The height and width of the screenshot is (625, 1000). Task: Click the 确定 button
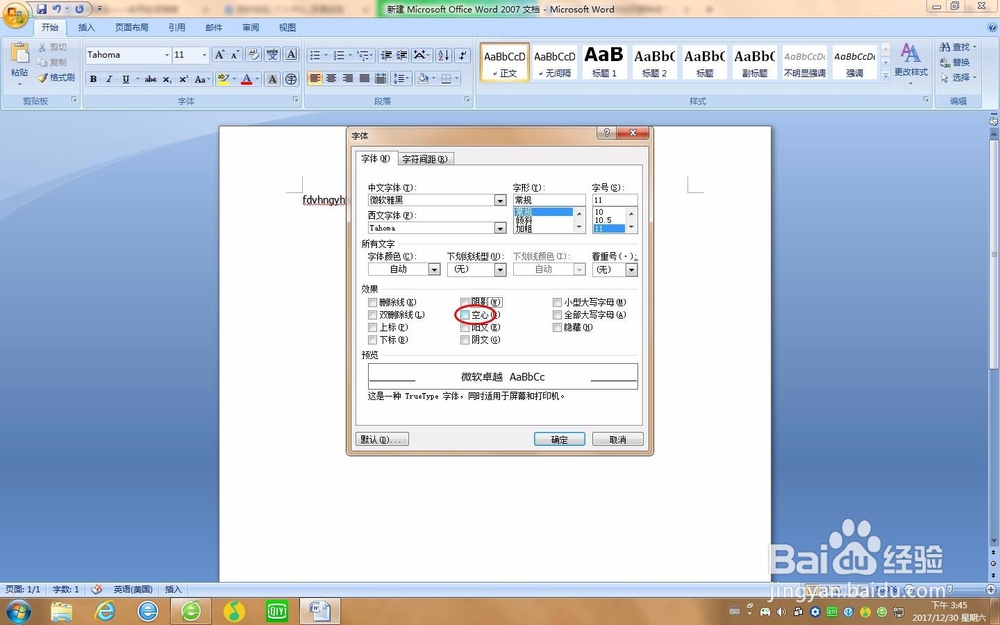pyautogui.click(x=559, y=439)
